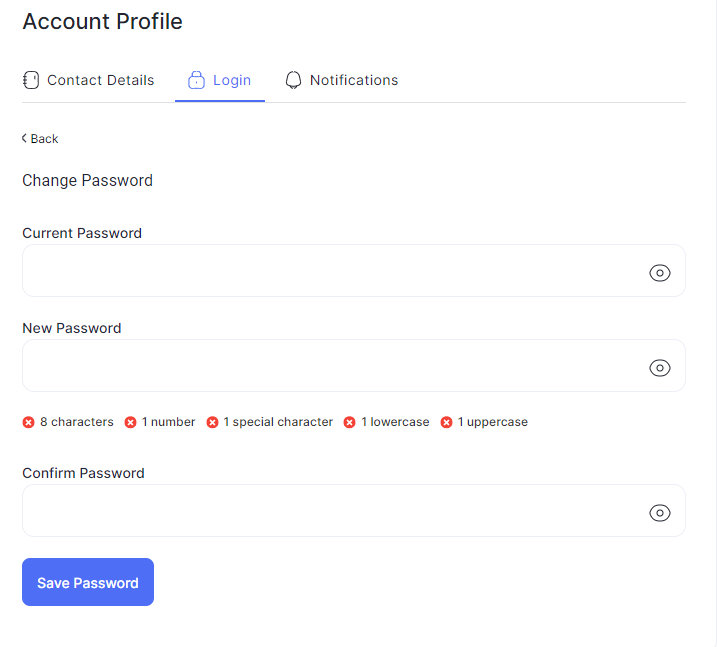
Task: Click the Notifications bell icon
Action: 294,80
